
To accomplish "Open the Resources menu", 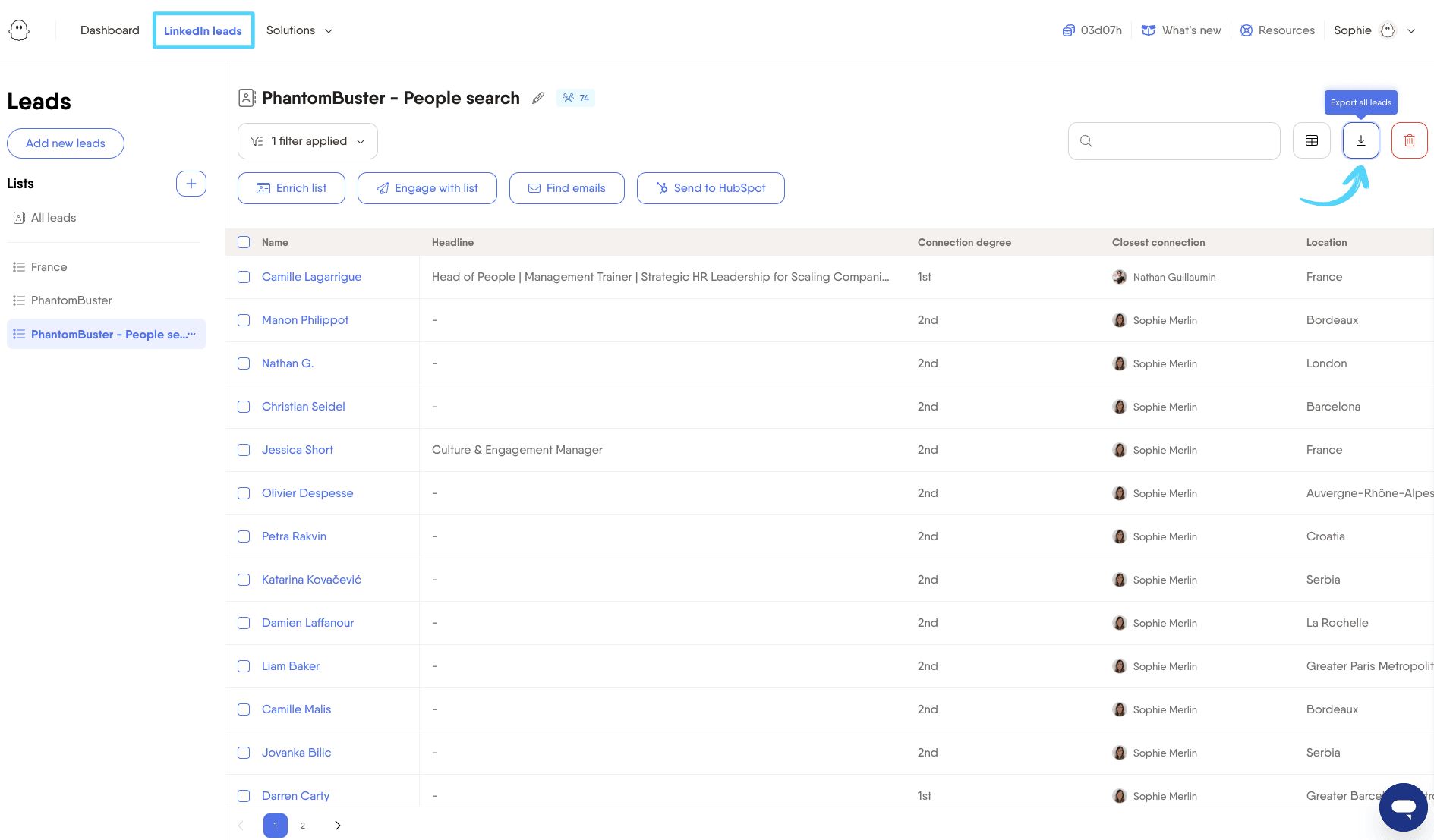I will click(1278, 30).
